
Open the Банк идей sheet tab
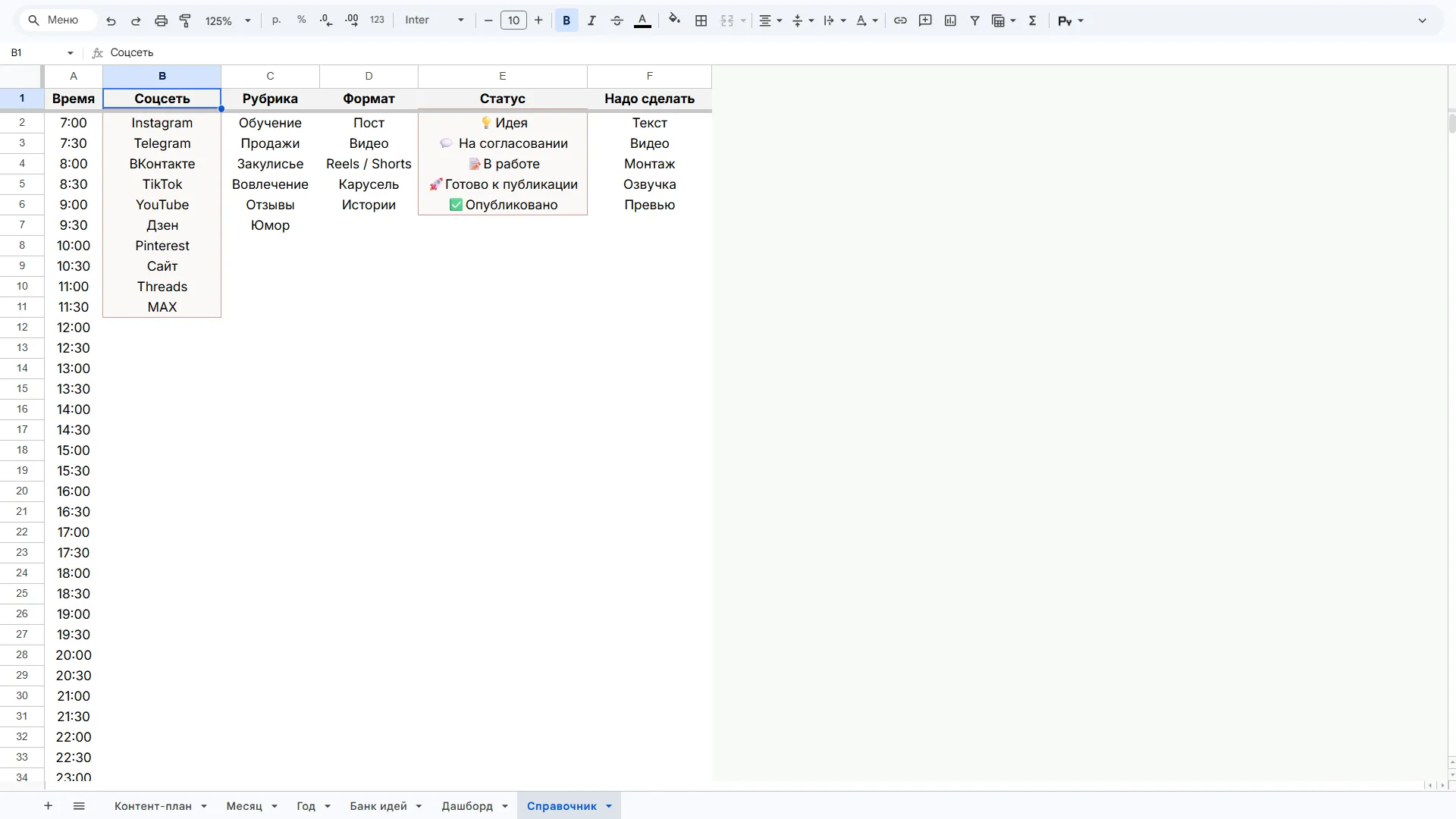[378, 806]
